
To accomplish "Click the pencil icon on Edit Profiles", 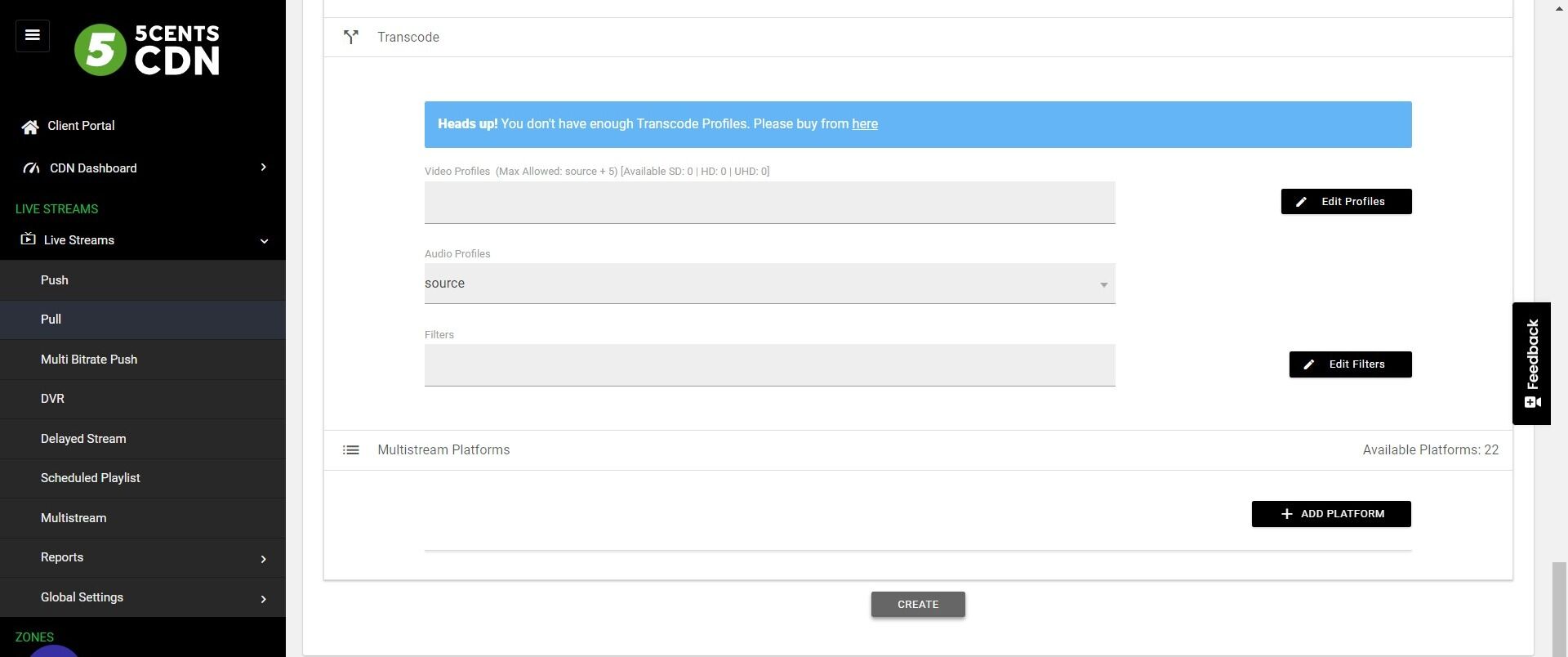I will (1302, 202).
